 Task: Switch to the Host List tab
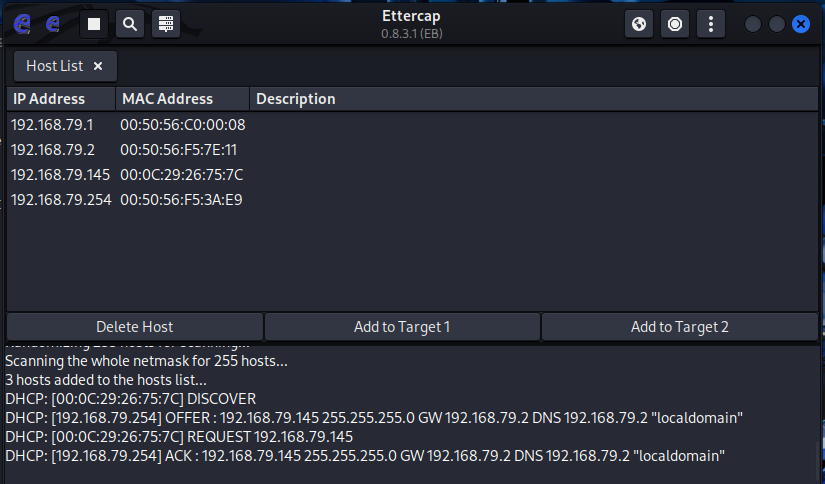55,66
